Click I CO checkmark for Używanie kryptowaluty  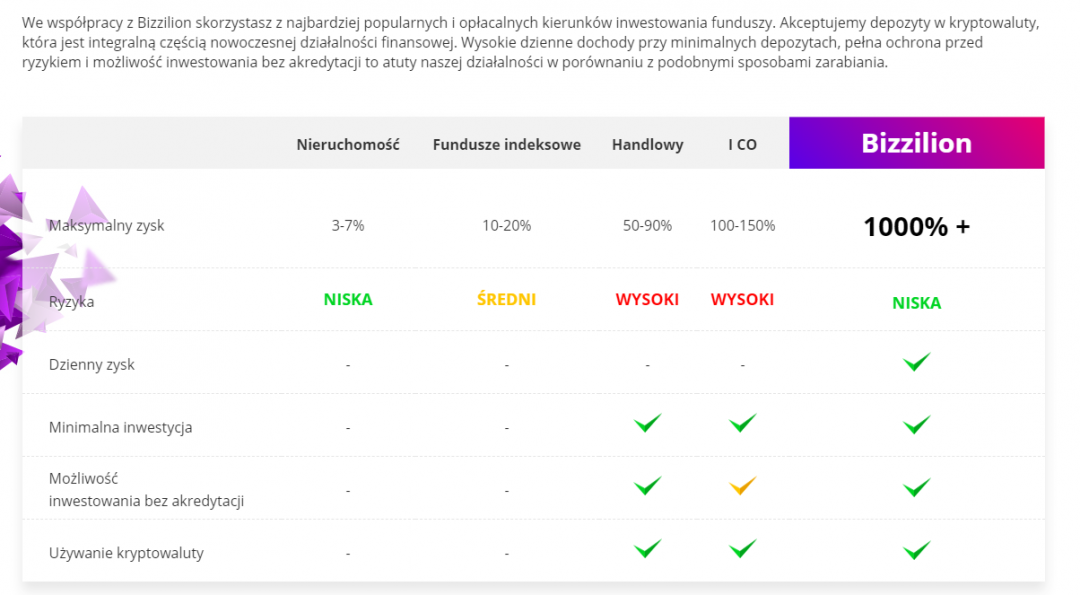[742, 549]
